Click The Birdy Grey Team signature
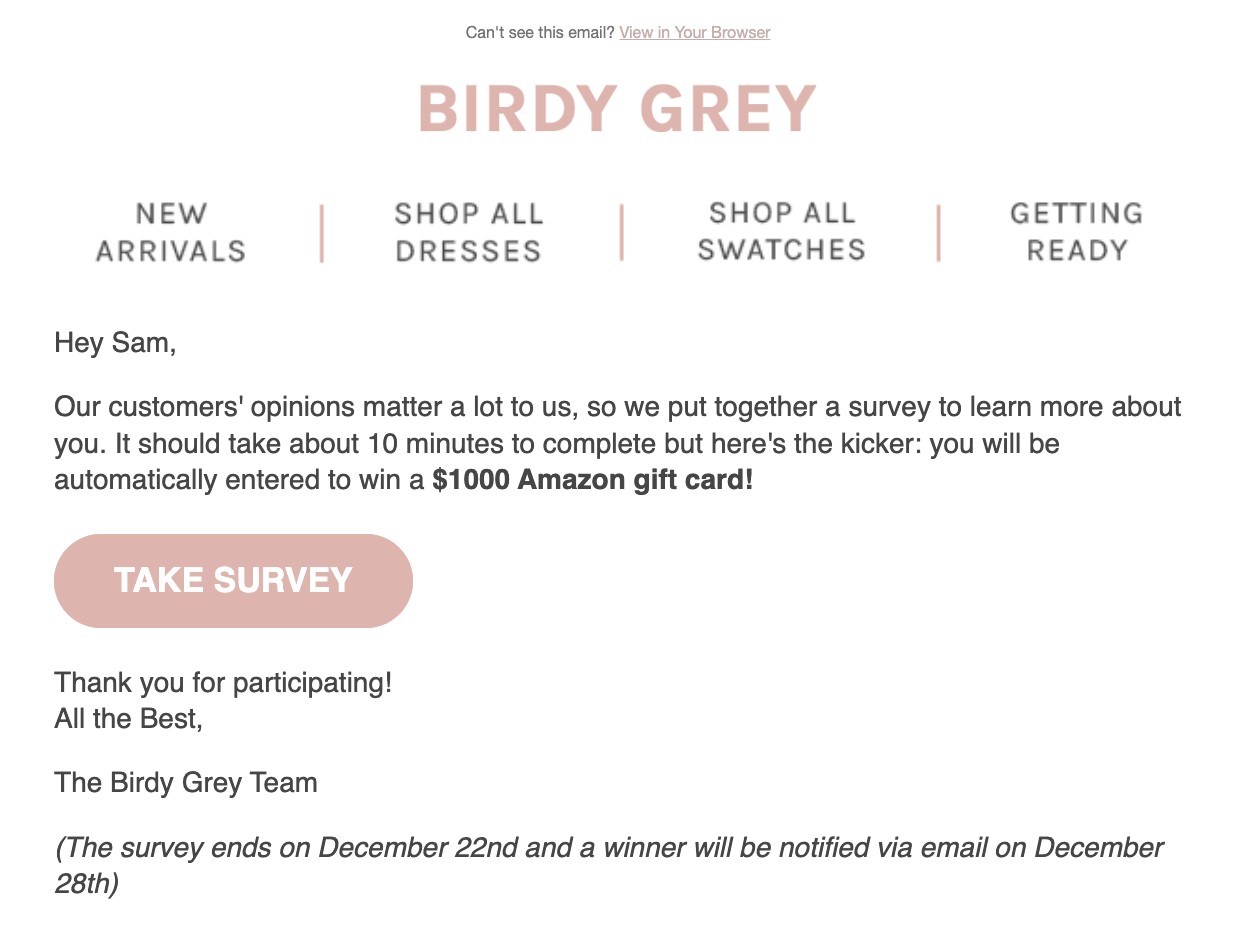This screenshot has width=1234, height=942. pos(186,782)
